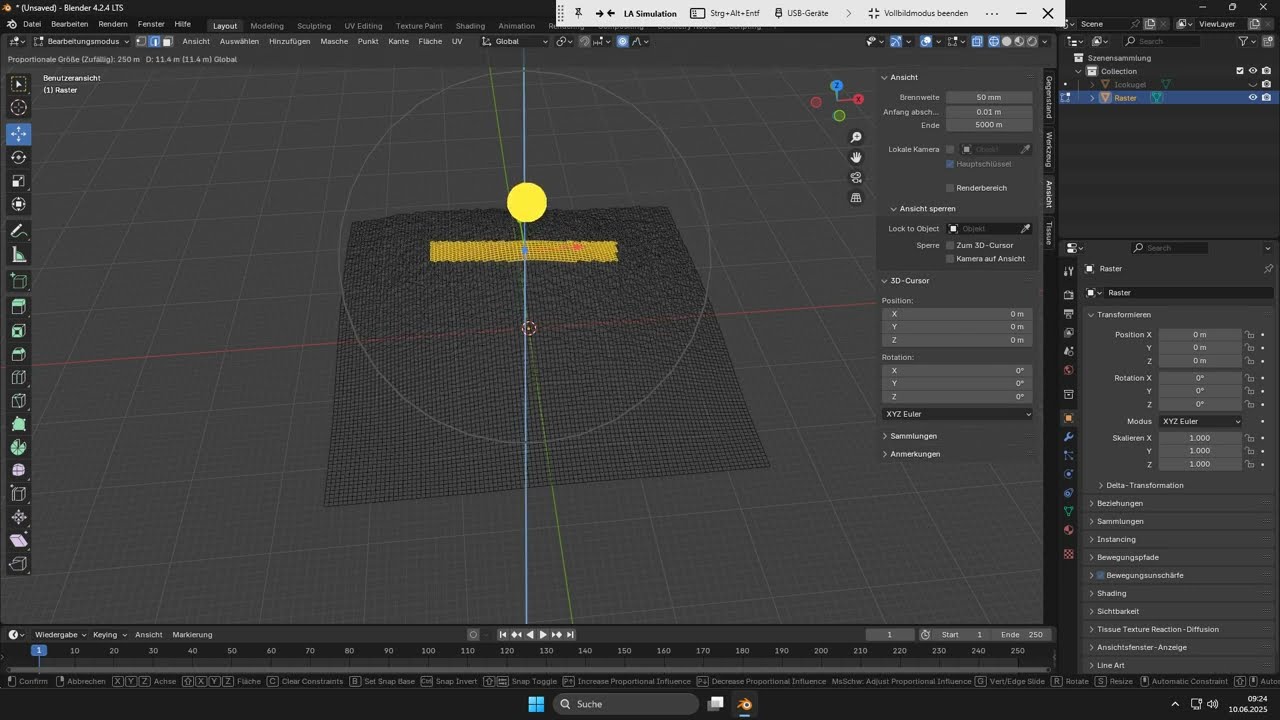The width and height of the screenshot is (1280, 720).
Task: Select the Inset Faces tool
Action: pyautogui.click(x=19, y=331)
